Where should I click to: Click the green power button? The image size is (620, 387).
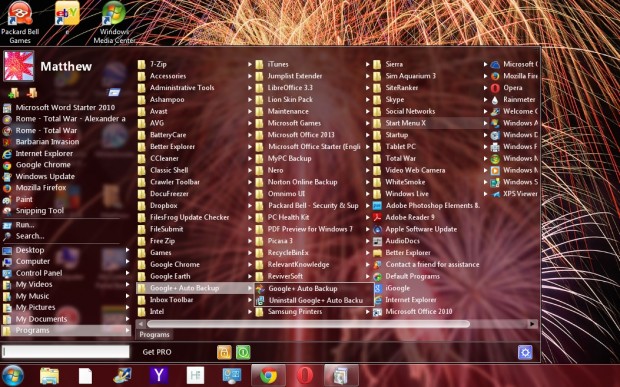pos(243,352)
